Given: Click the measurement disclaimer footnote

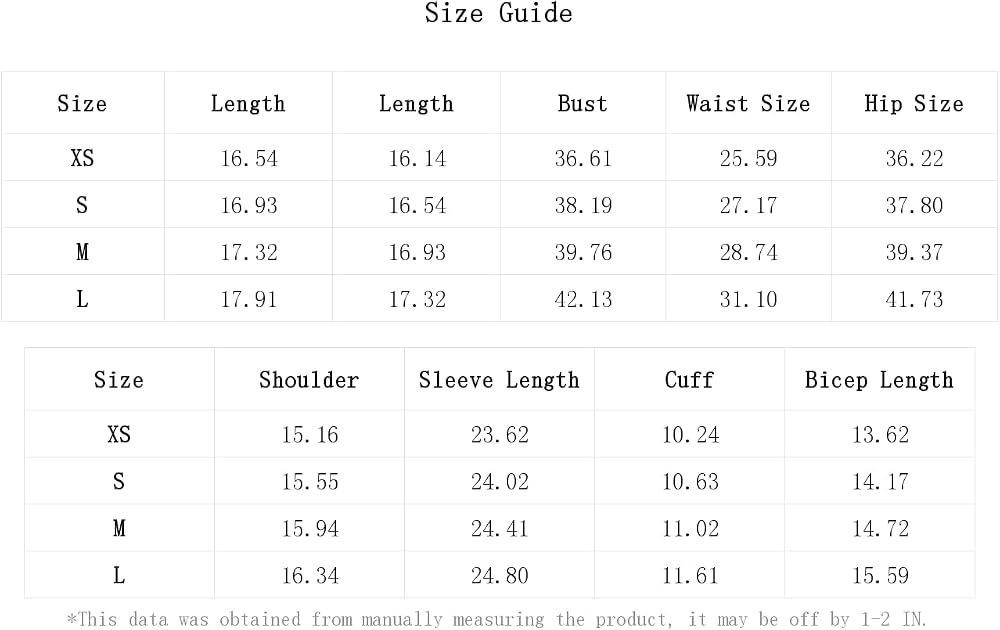Looking at the screenshot, I should coord(497,619).
